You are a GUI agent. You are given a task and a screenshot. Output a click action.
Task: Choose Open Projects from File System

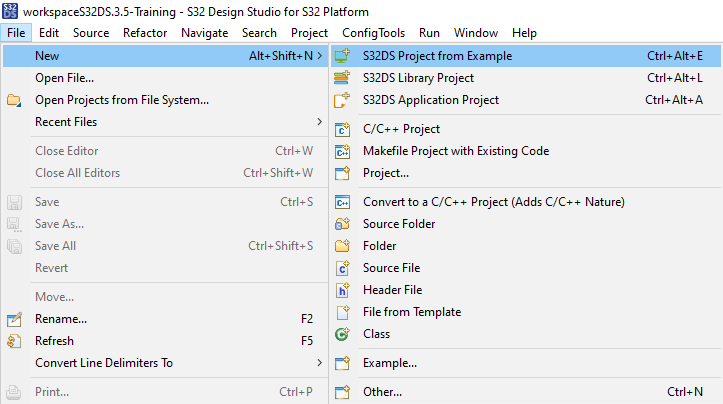(x=122, y=100)
